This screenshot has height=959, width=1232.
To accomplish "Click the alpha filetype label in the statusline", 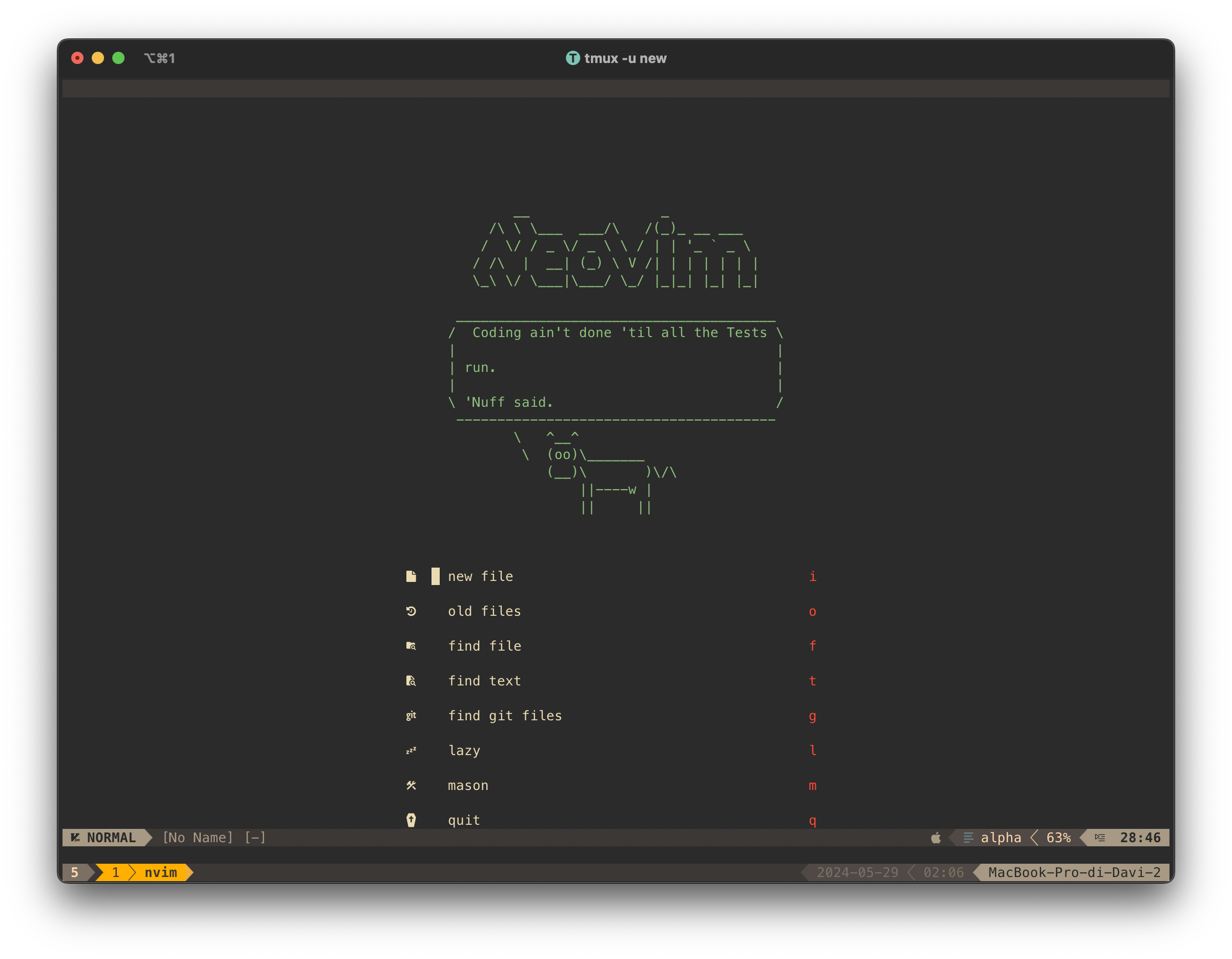I will (x=1001, y=838).
